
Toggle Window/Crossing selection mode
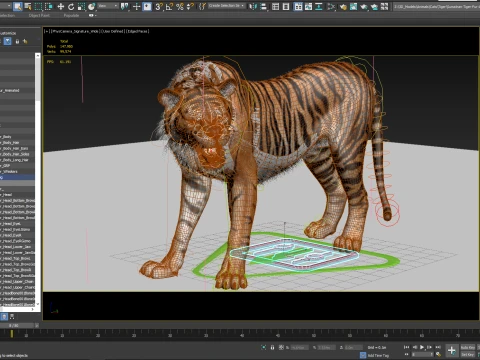point(49,6)
